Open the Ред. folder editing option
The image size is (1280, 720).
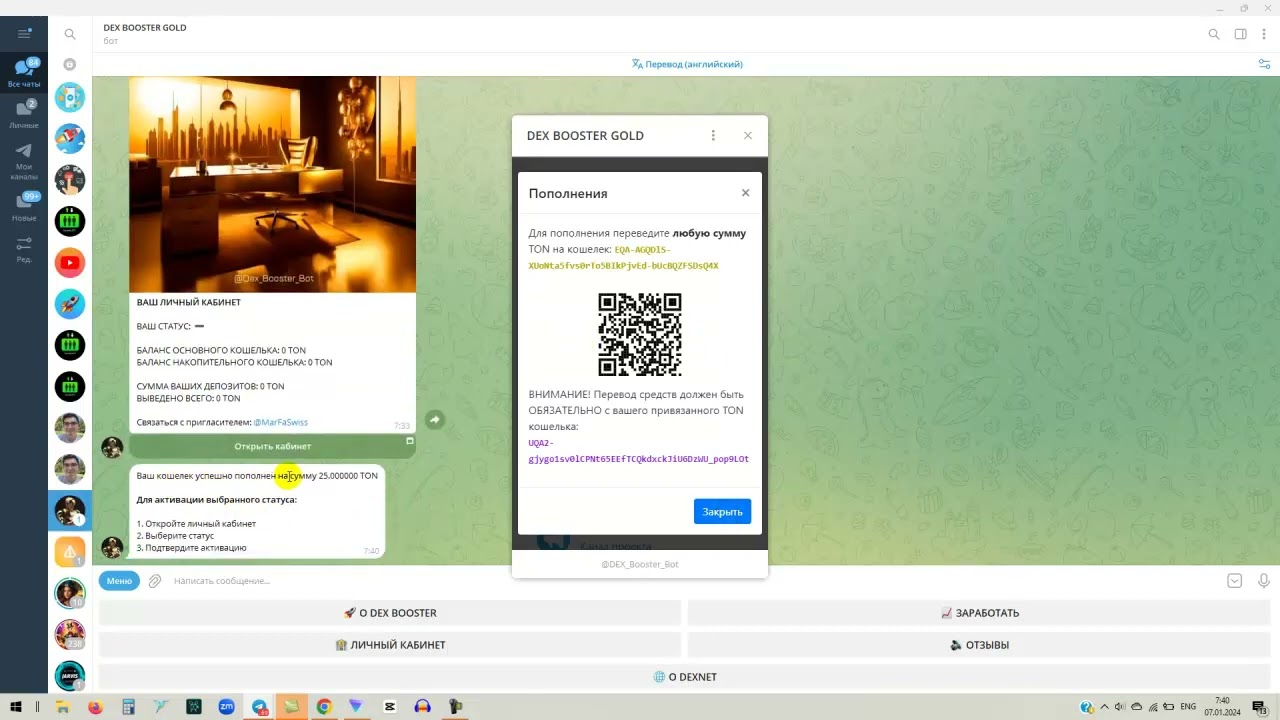tap(24, 249)
